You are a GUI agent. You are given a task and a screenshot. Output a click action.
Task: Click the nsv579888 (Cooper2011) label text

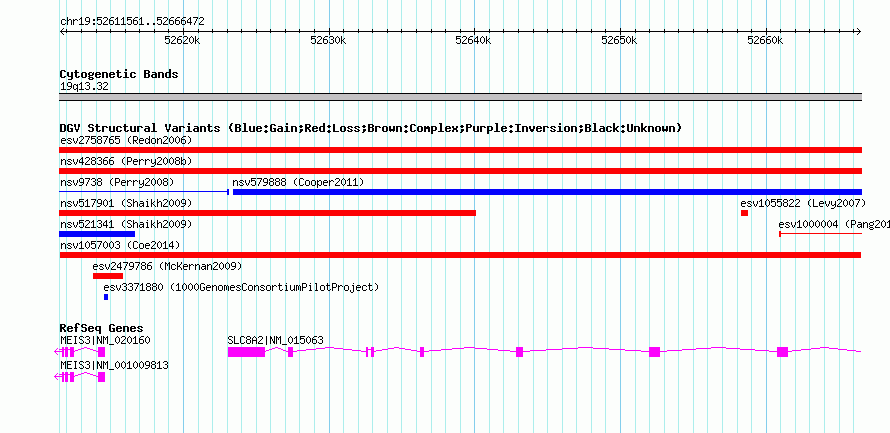[x=299, y=182]
